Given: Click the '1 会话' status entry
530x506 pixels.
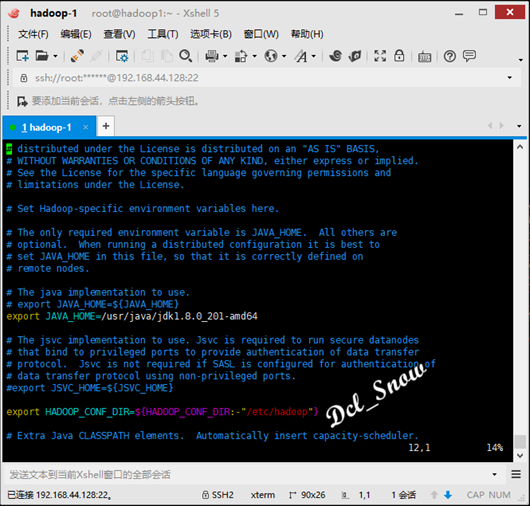Looking at the screenshot, I should pyautogui.click(x=404, y=495).
